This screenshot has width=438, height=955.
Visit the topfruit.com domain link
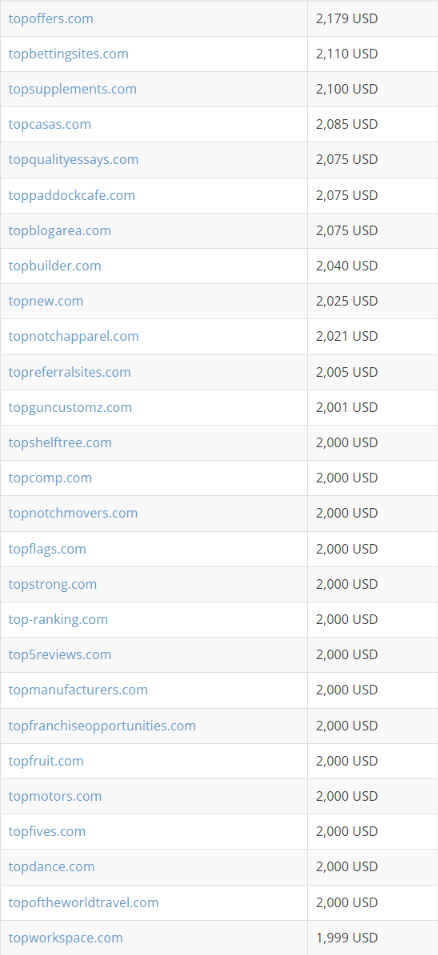[x=46, y=761]
